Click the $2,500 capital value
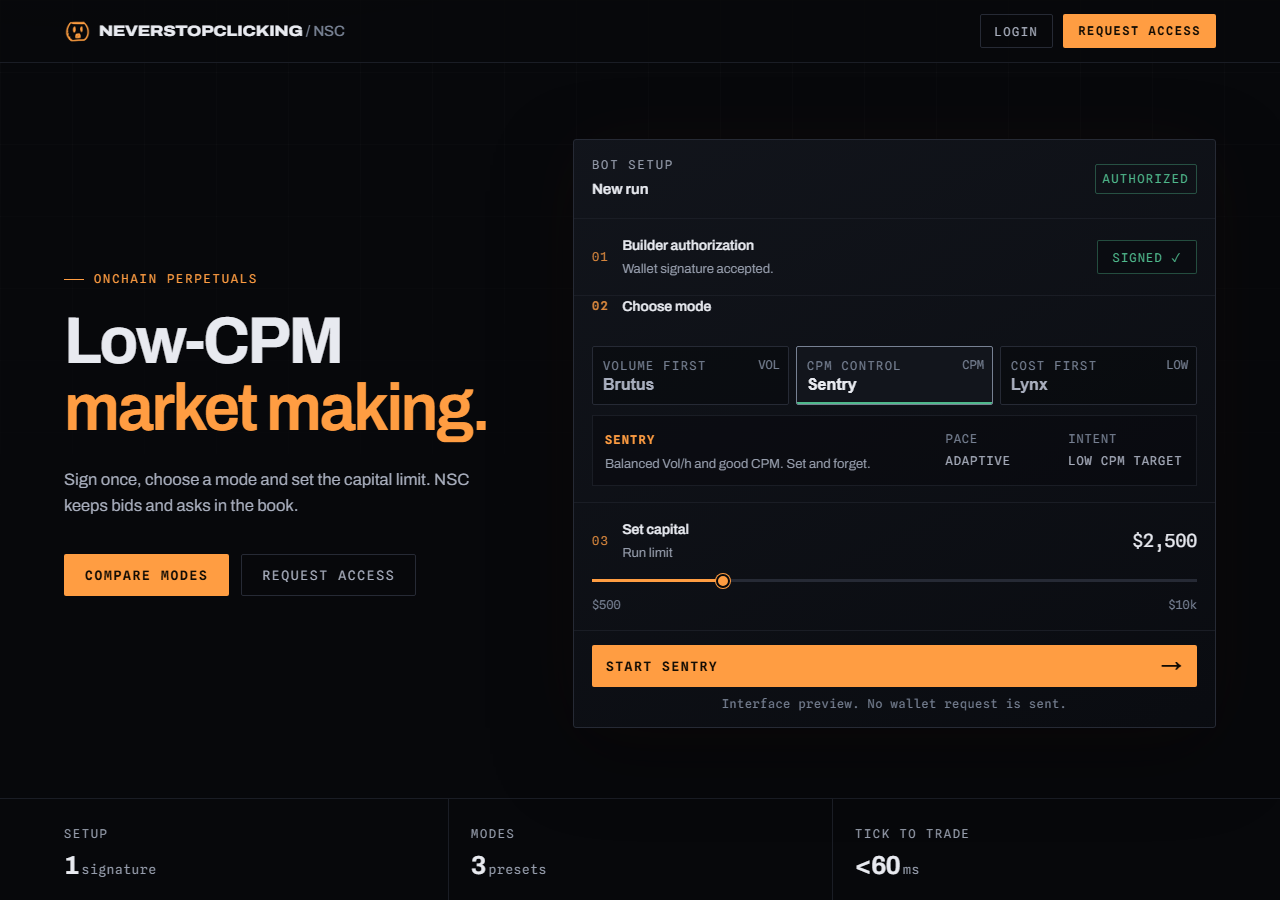The image size is (1280, 900). (x=1164, y=541)
